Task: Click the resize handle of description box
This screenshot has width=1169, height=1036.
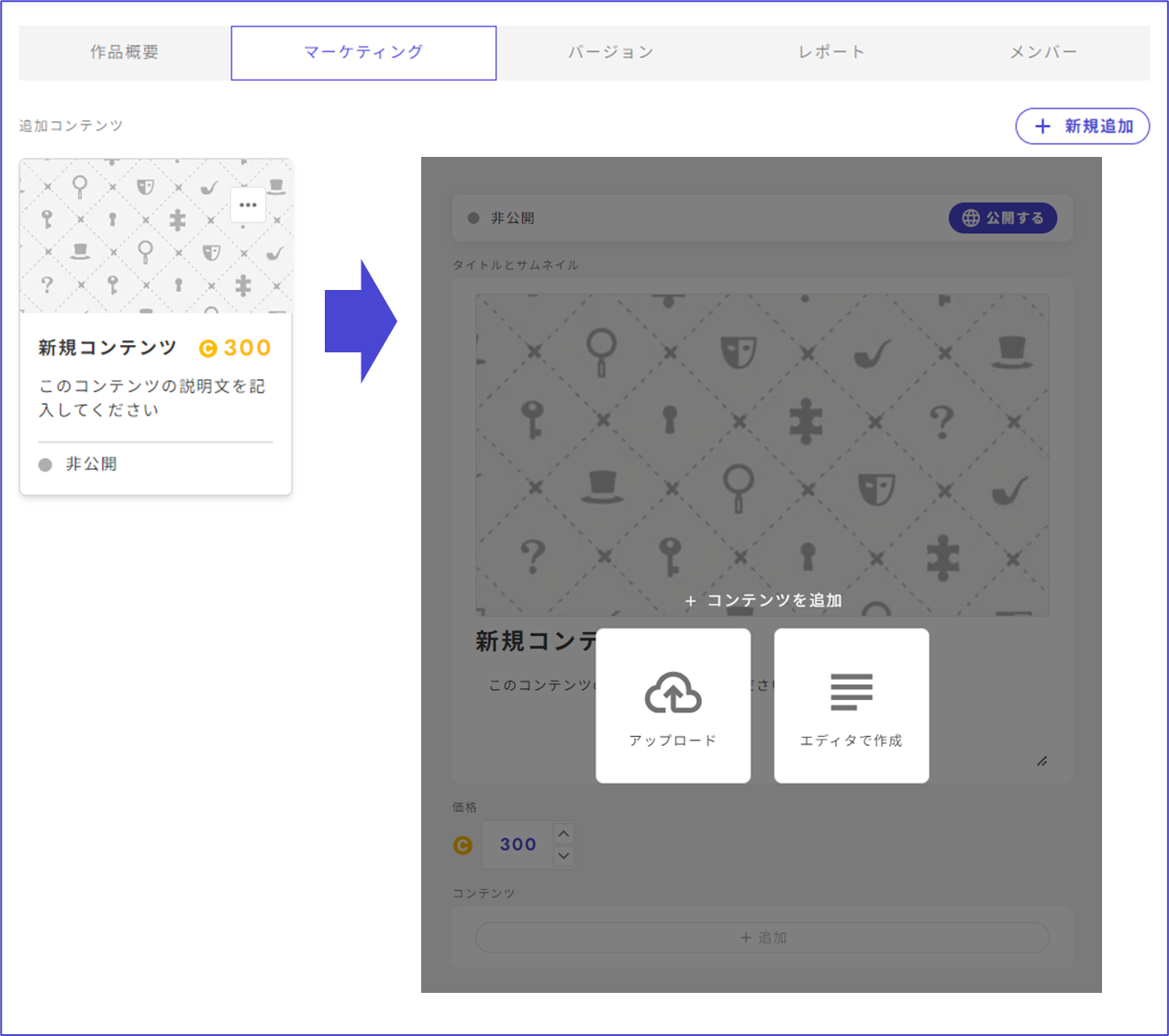Action: pos(1041,762)
